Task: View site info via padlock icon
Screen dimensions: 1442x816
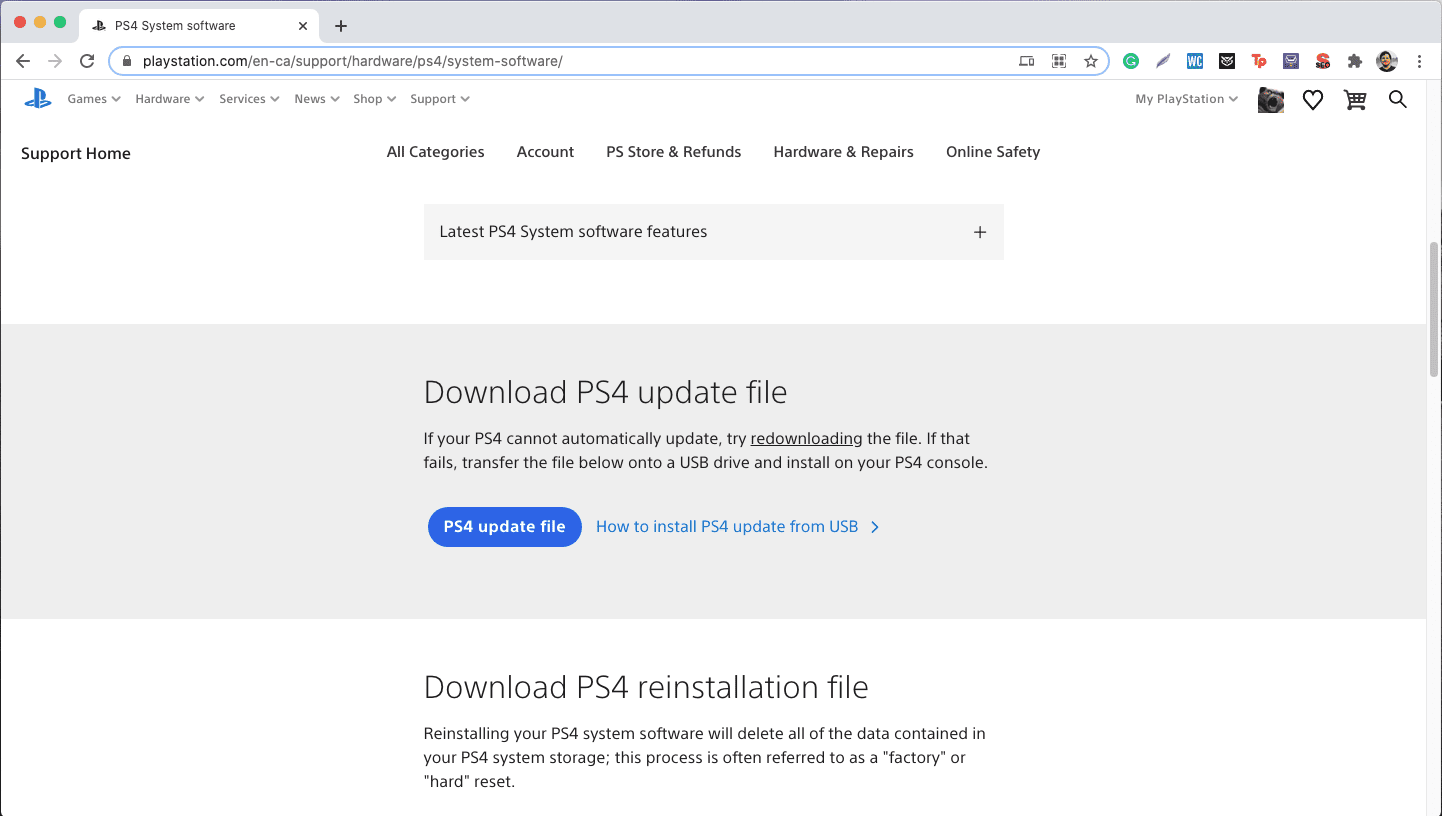Action: pos(126,61)
